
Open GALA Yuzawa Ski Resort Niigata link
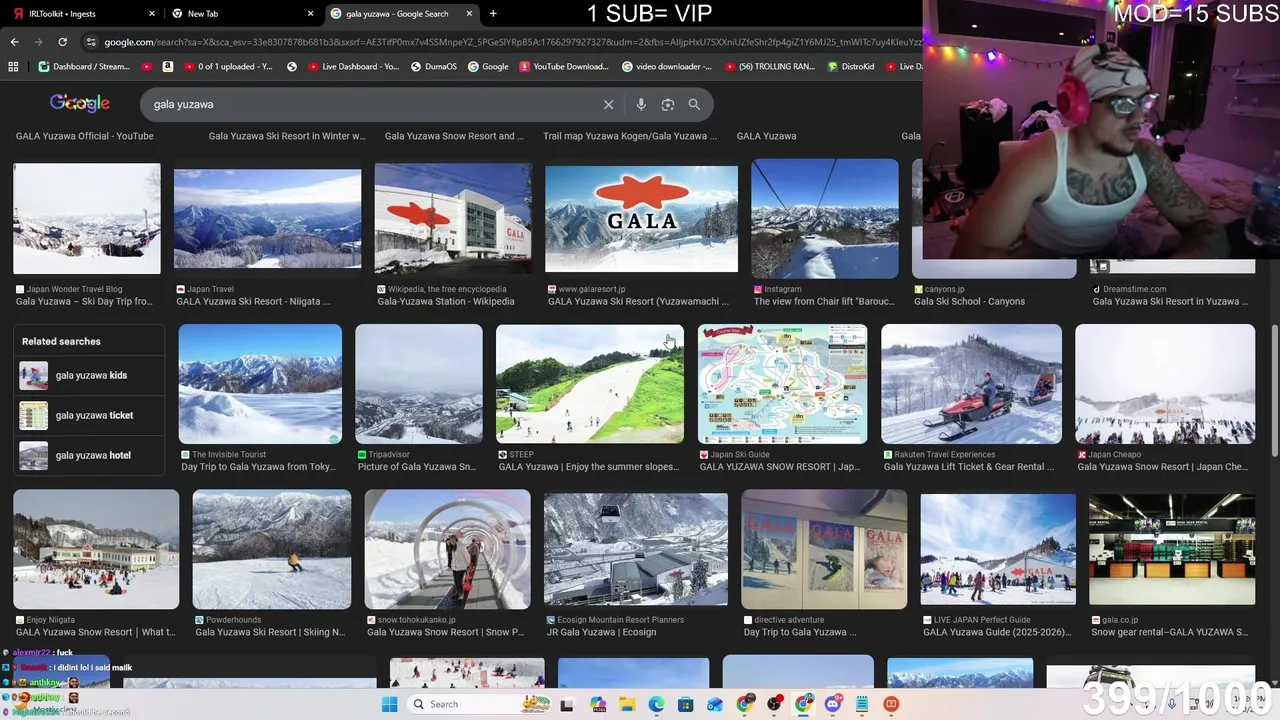coord(253,301)
